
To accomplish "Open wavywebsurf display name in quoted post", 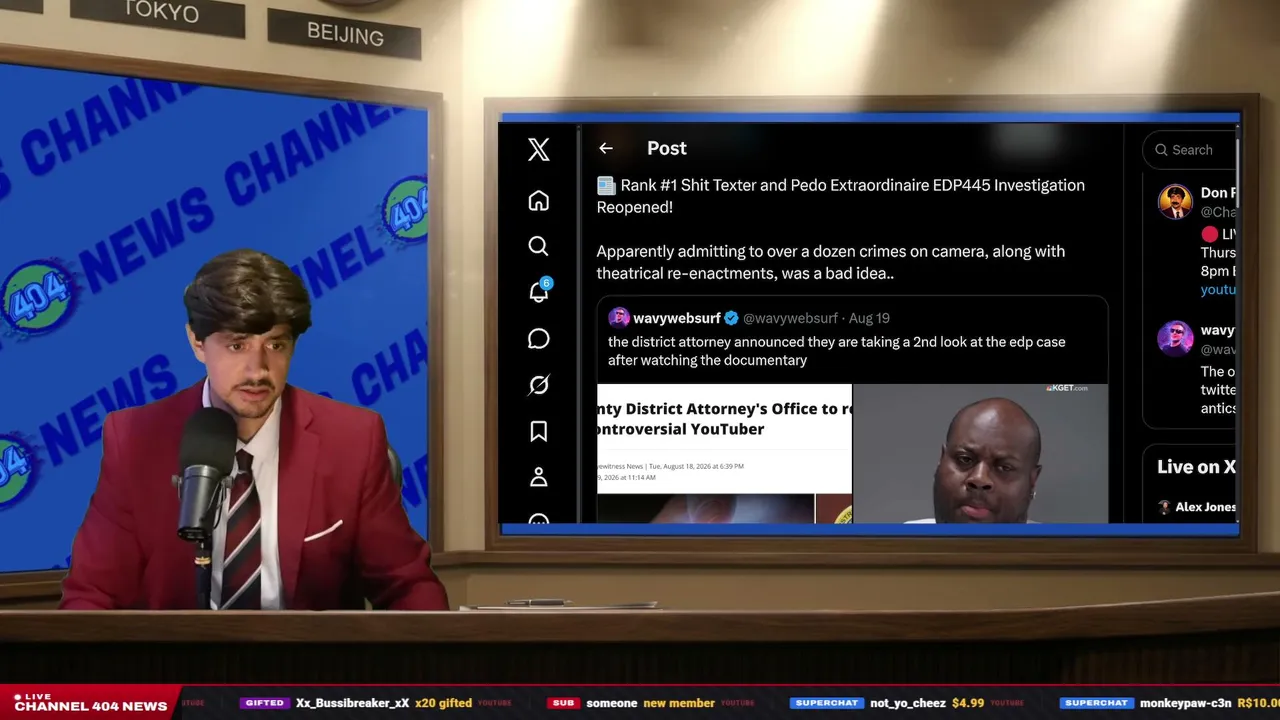I will point(677,318).
